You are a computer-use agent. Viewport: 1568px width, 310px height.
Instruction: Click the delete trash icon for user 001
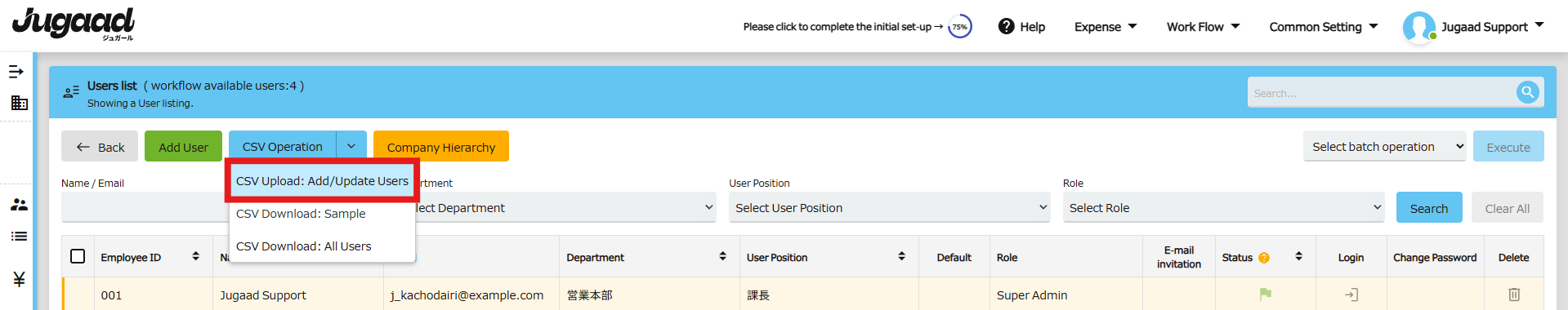pos(1514,294)
